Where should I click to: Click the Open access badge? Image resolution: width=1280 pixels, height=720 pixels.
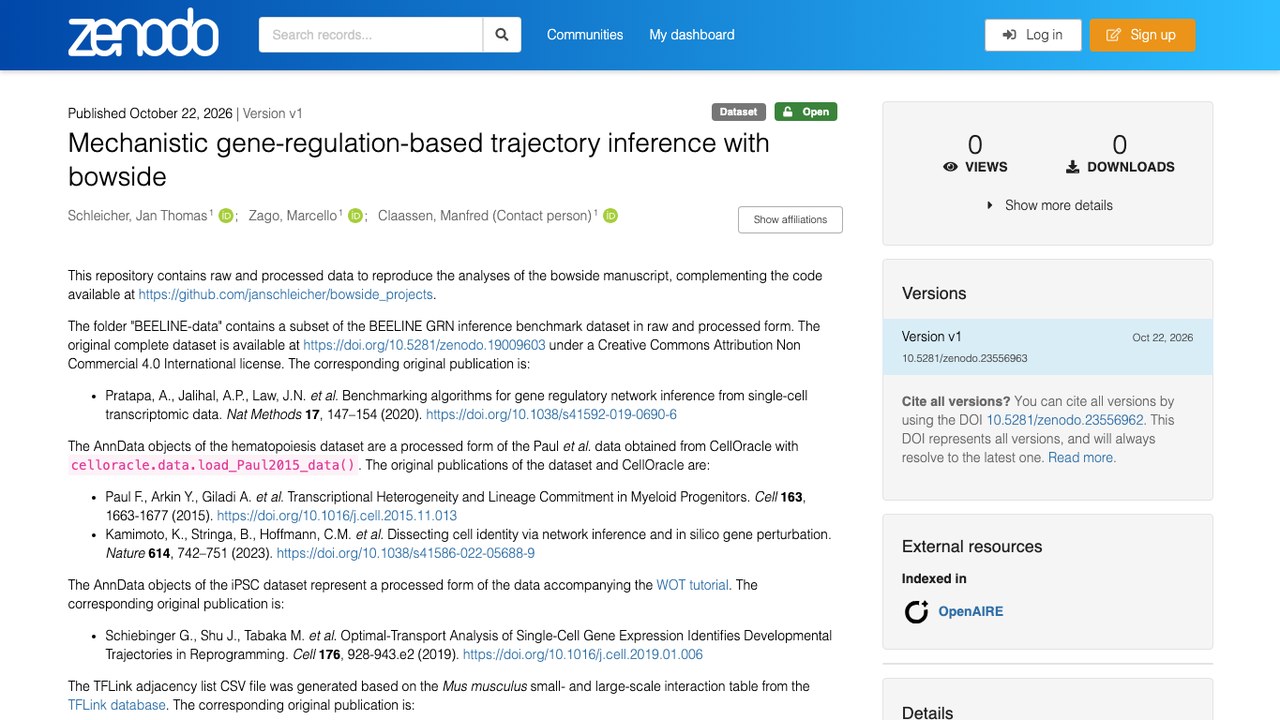tap(806, 112)
